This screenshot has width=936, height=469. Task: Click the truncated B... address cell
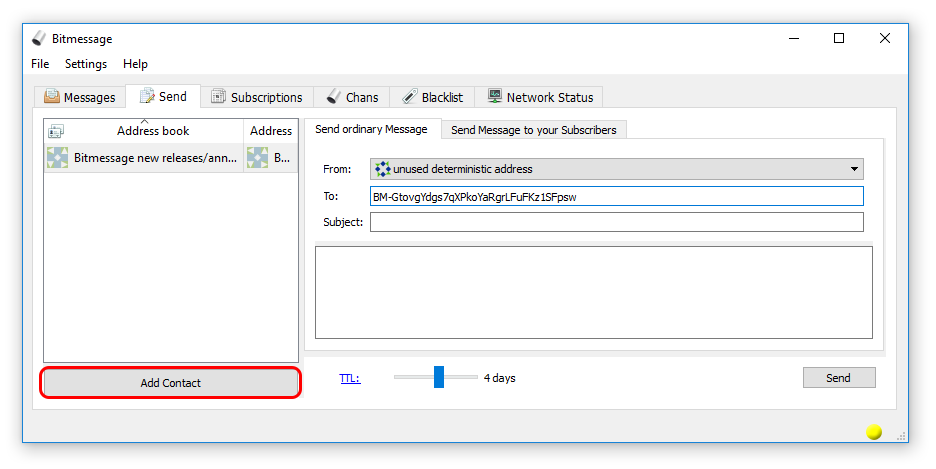pos(271,158)
